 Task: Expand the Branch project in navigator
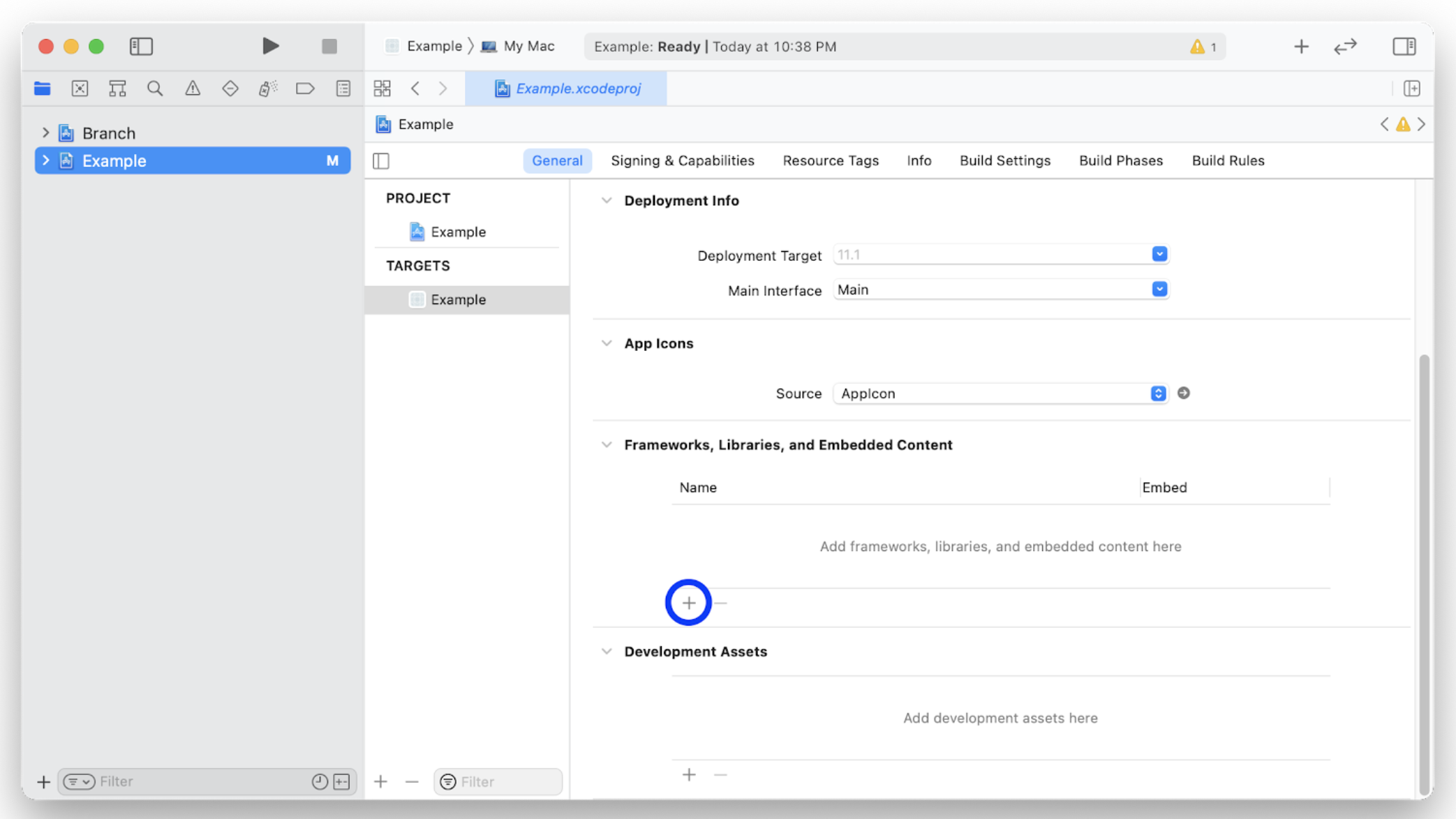click(45, 133)
